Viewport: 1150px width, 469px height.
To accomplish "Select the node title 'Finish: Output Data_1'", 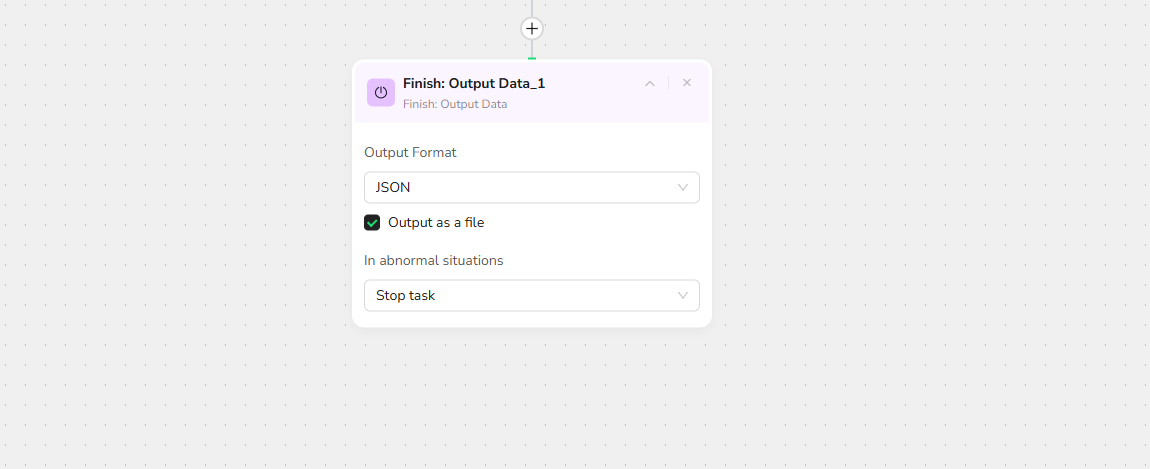I will 474,84.
